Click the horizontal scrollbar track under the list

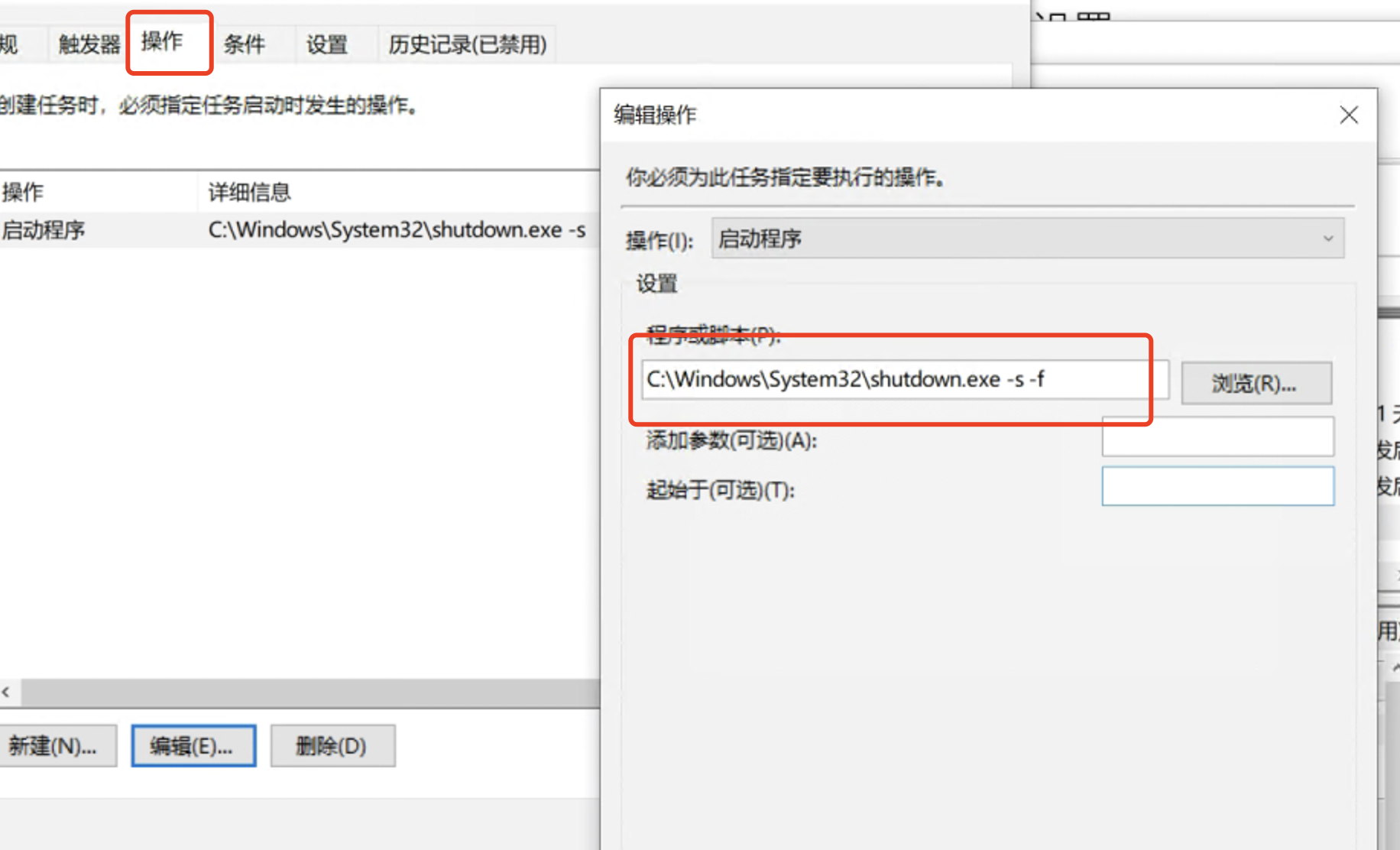(x=306, y=693)
